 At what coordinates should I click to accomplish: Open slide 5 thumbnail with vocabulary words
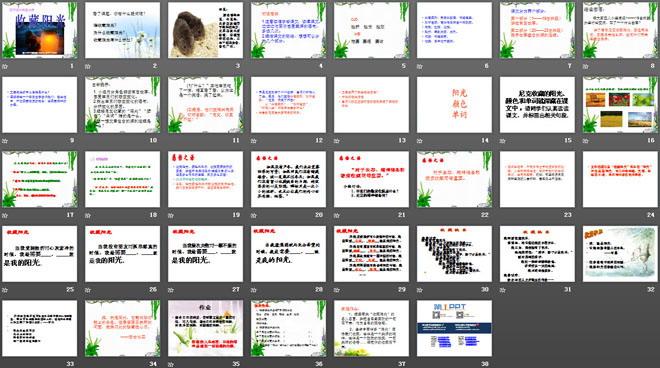(x=371, y=30)
